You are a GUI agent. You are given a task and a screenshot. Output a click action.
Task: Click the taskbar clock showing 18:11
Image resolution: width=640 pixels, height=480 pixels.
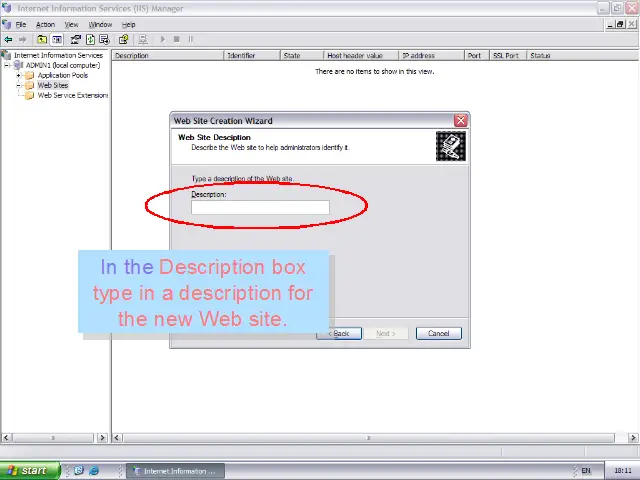(x=622, y=471)
